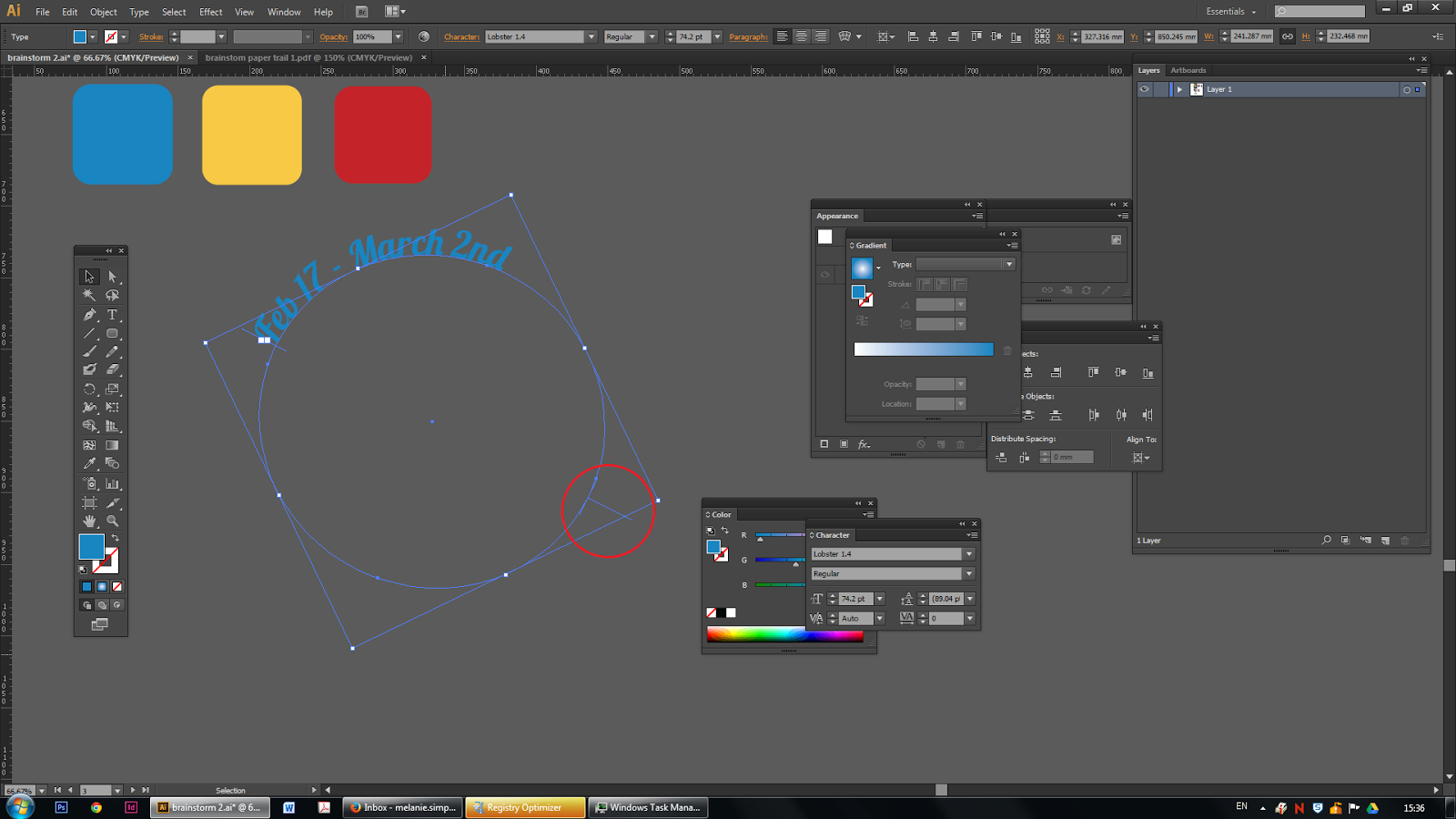The image size is (1456, 819).
Task: Open the Opacity dropdown in the control bar
Action: (398, 36)
